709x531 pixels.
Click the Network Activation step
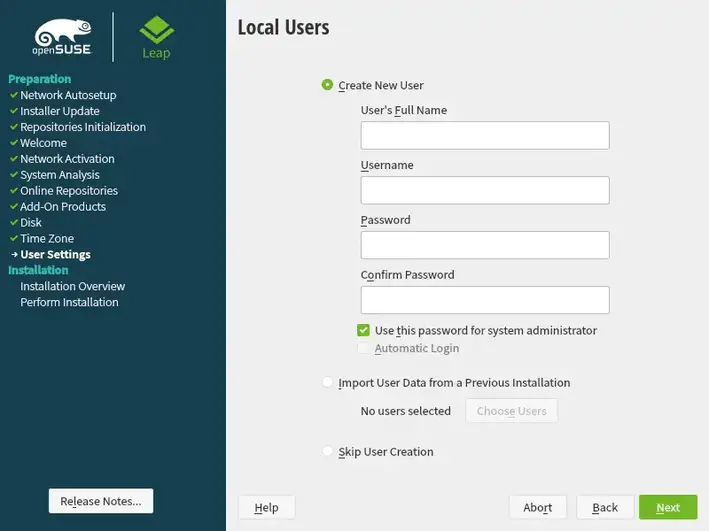[x=67, y=159]
